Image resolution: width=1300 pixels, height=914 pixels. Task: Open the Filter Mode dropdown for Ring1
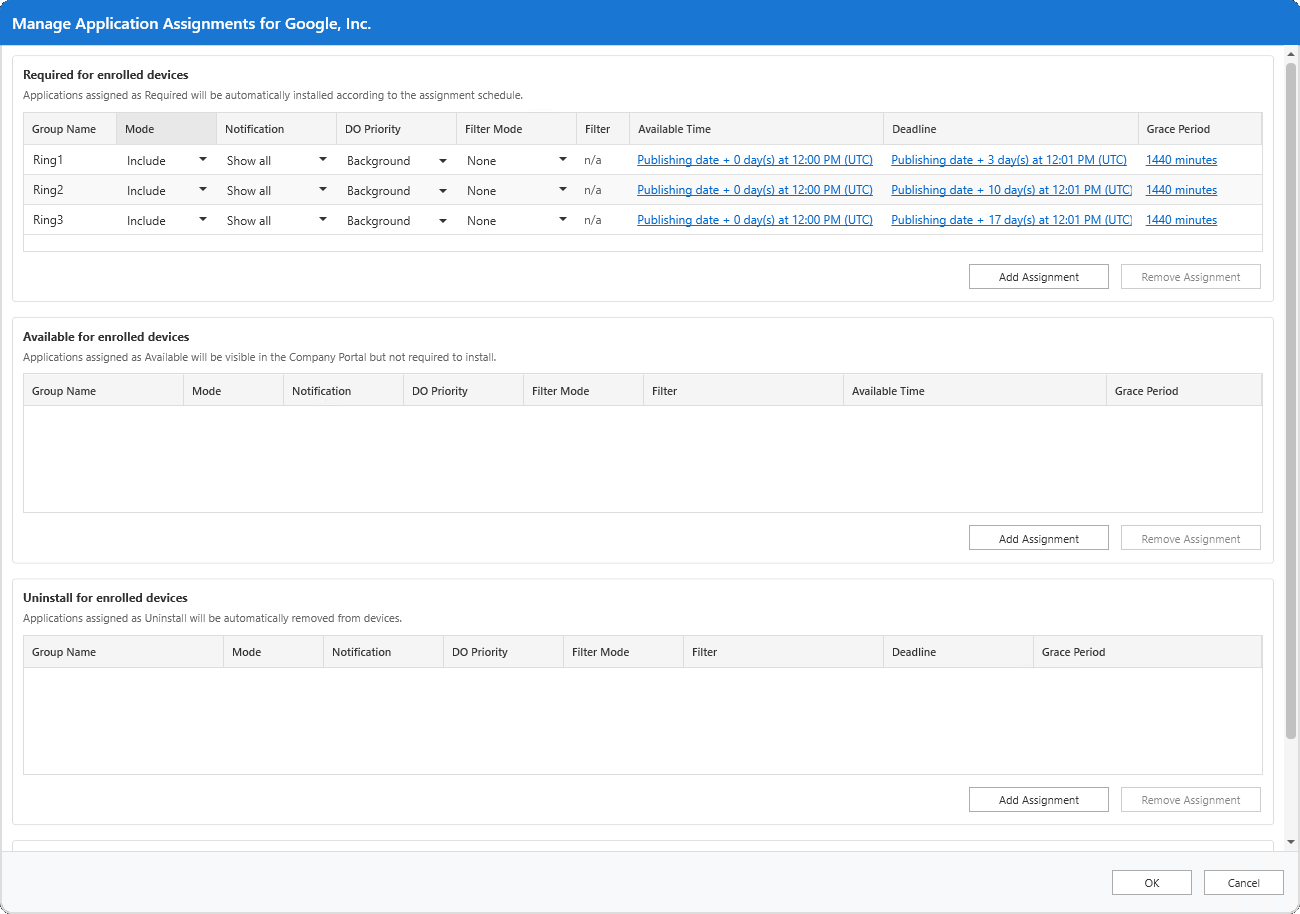click(561, 160)
